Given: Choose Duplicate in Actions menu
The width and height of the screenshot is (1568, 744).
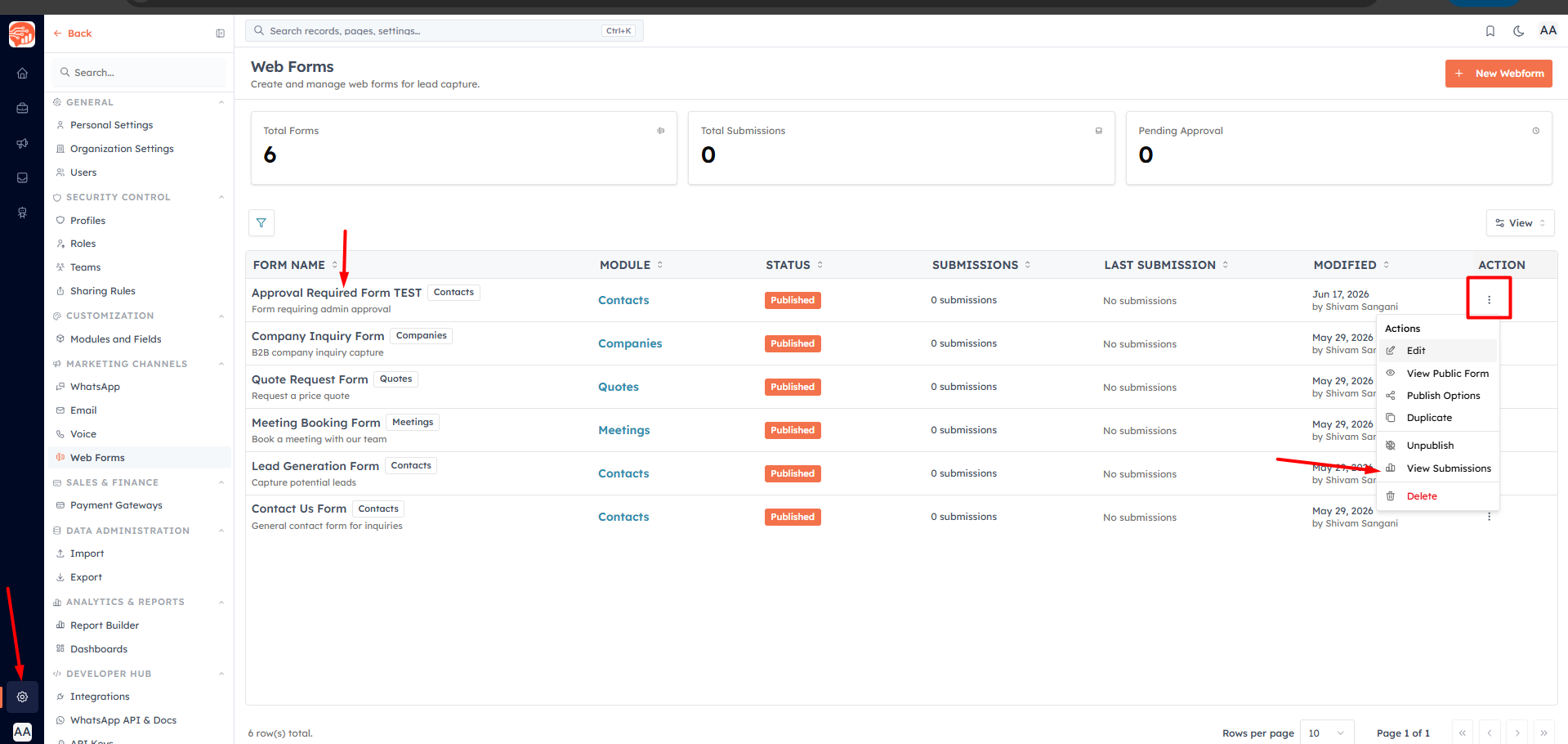Looking at the screenshot, I should (1438, 418).
